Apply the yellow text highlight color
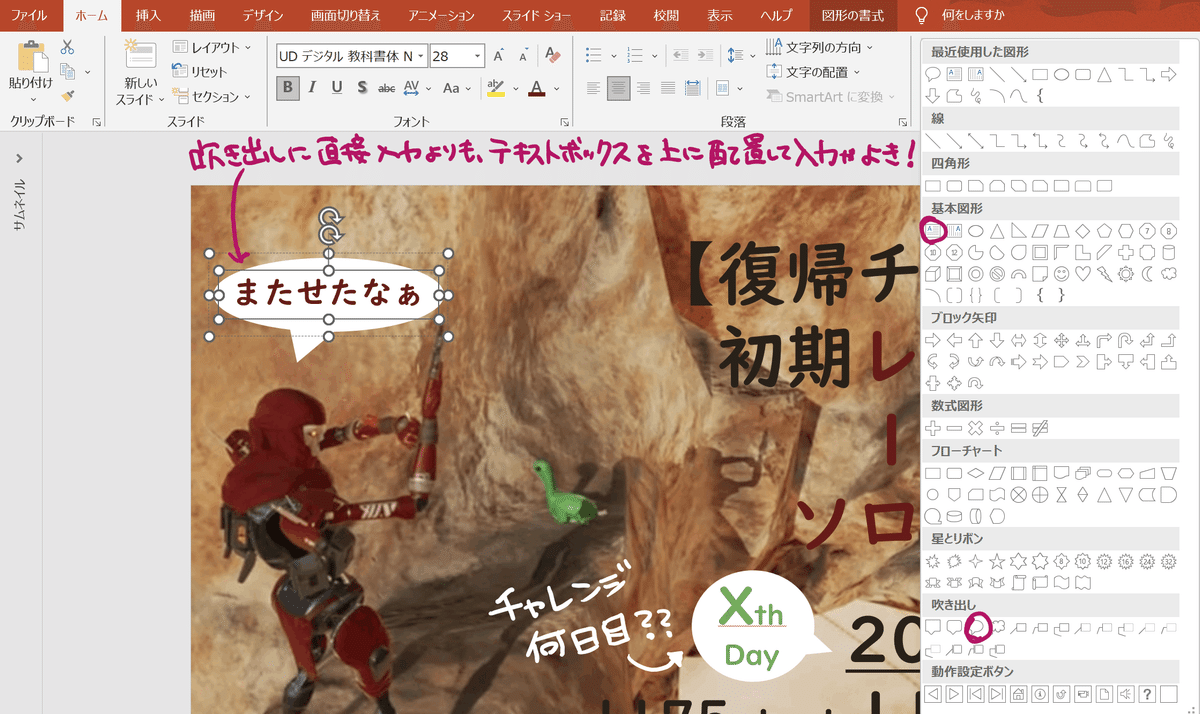The image size is (1200, 714). [x=495, y=88]
